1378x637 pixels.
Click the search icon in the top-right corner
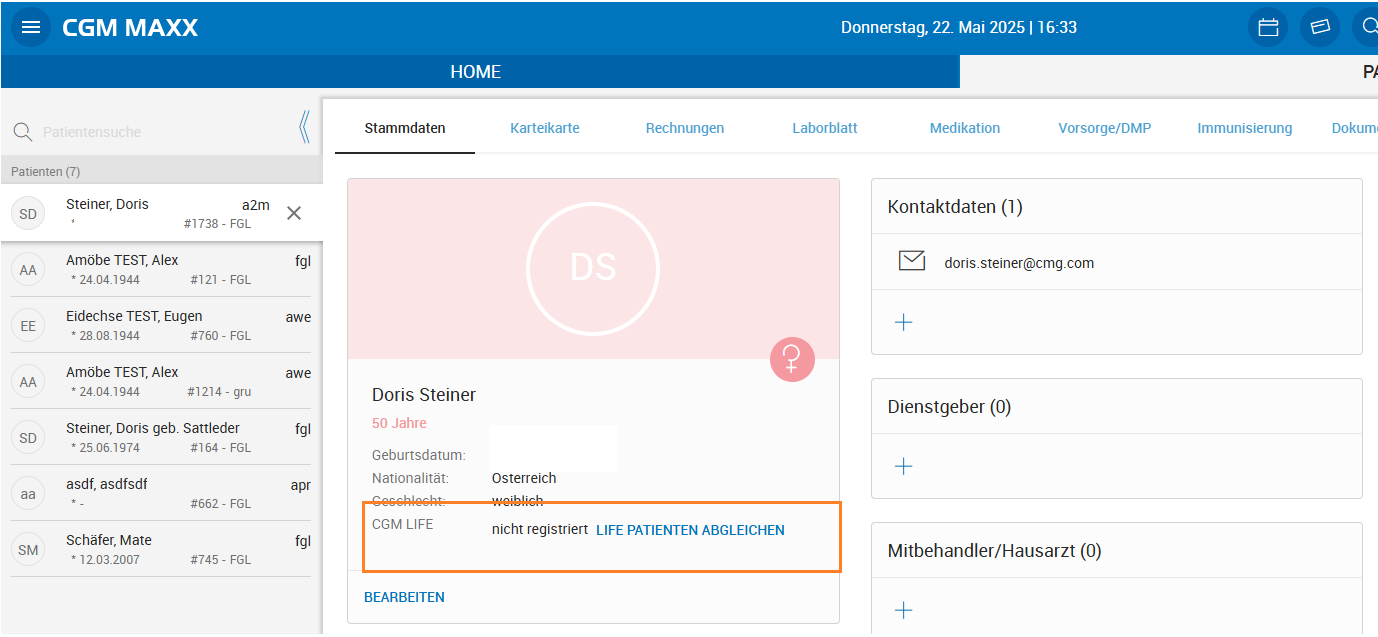[x=1368, y=27]
